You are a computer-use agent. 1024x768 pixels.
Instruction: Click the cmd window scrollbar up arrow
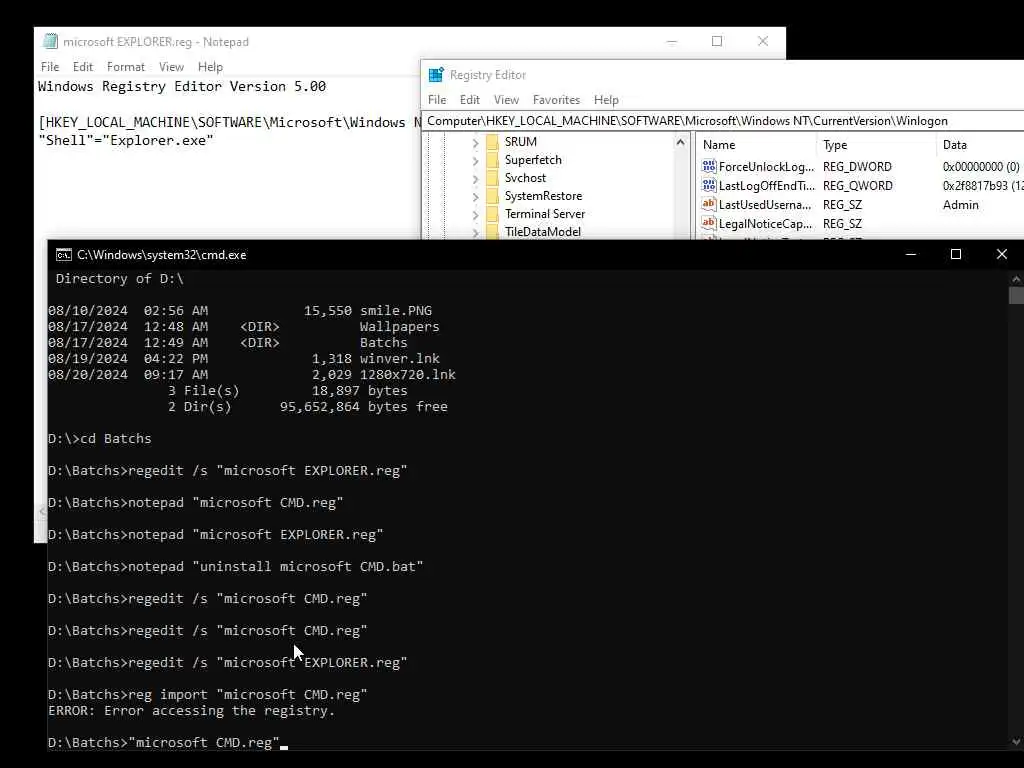(x=1016, y=279)
